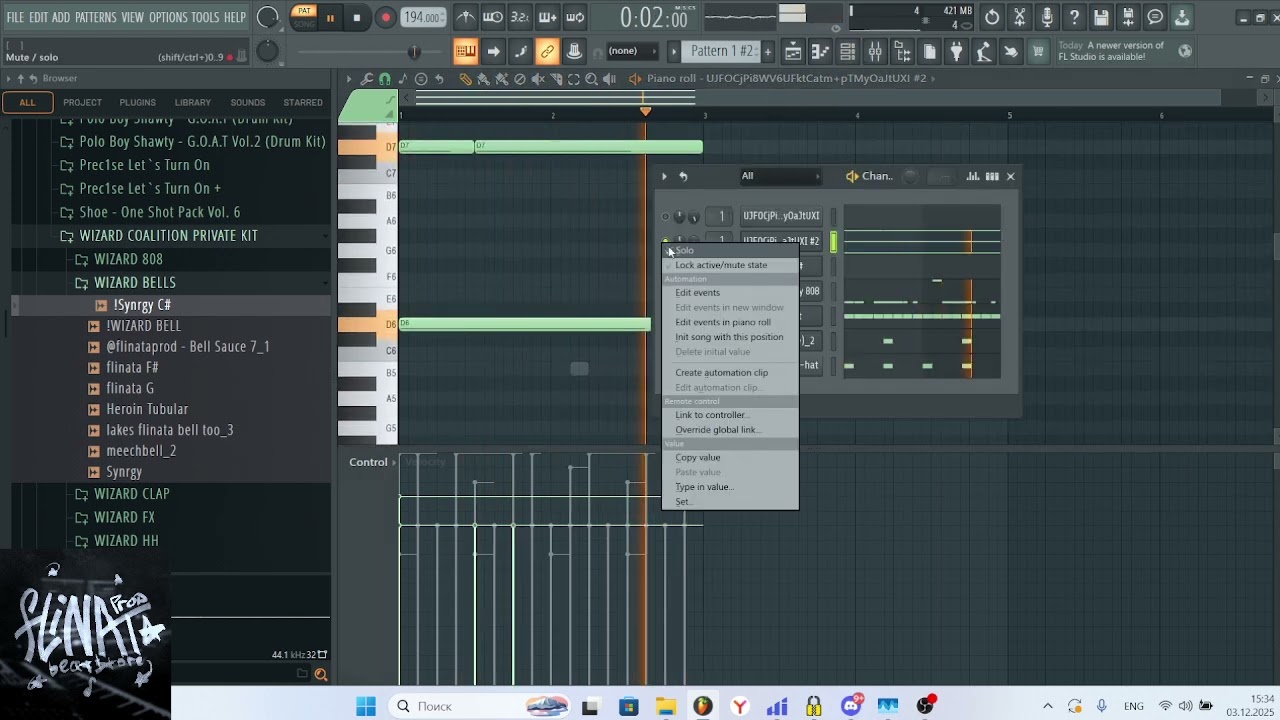
Task: Select the piano roll Paint brush tool
Action: click(x=483, y=79)
